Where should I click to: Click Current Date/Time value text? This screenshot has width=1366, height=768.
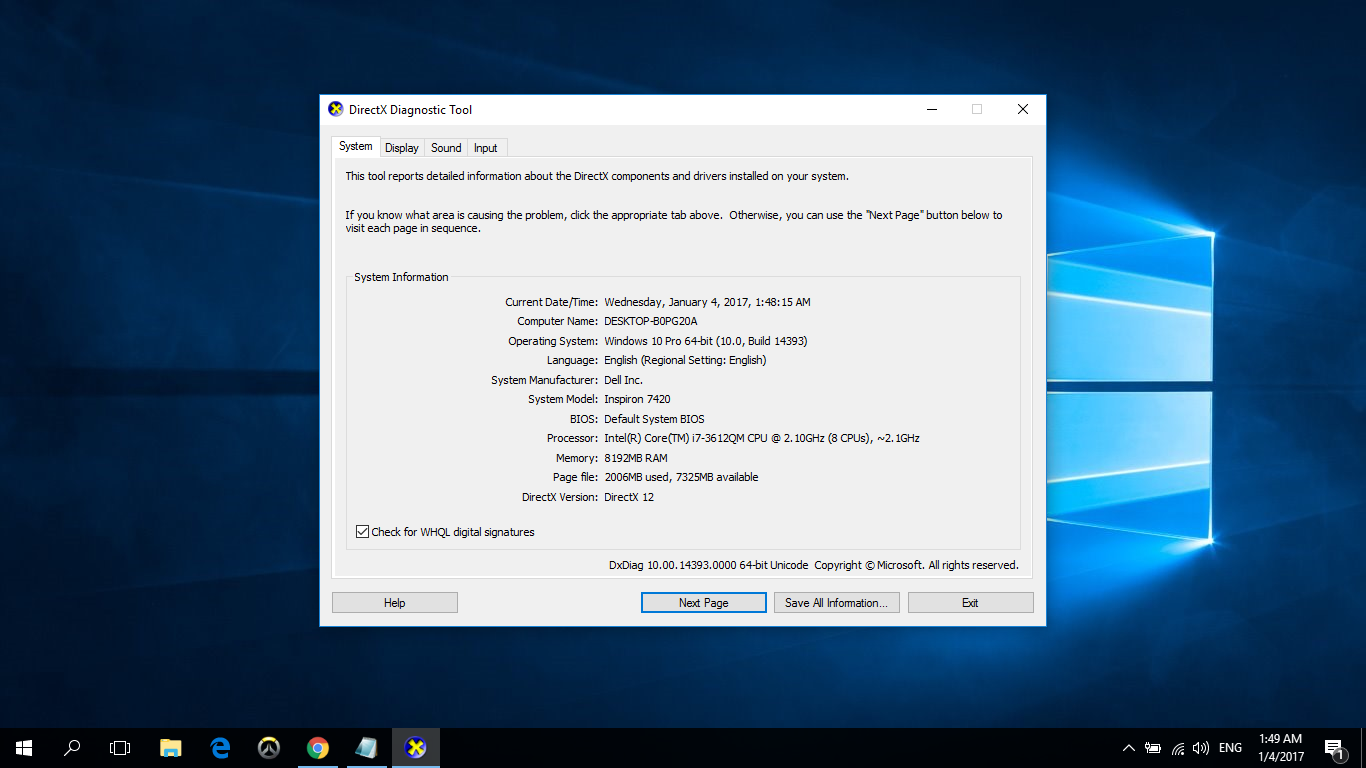click(707, 302)
